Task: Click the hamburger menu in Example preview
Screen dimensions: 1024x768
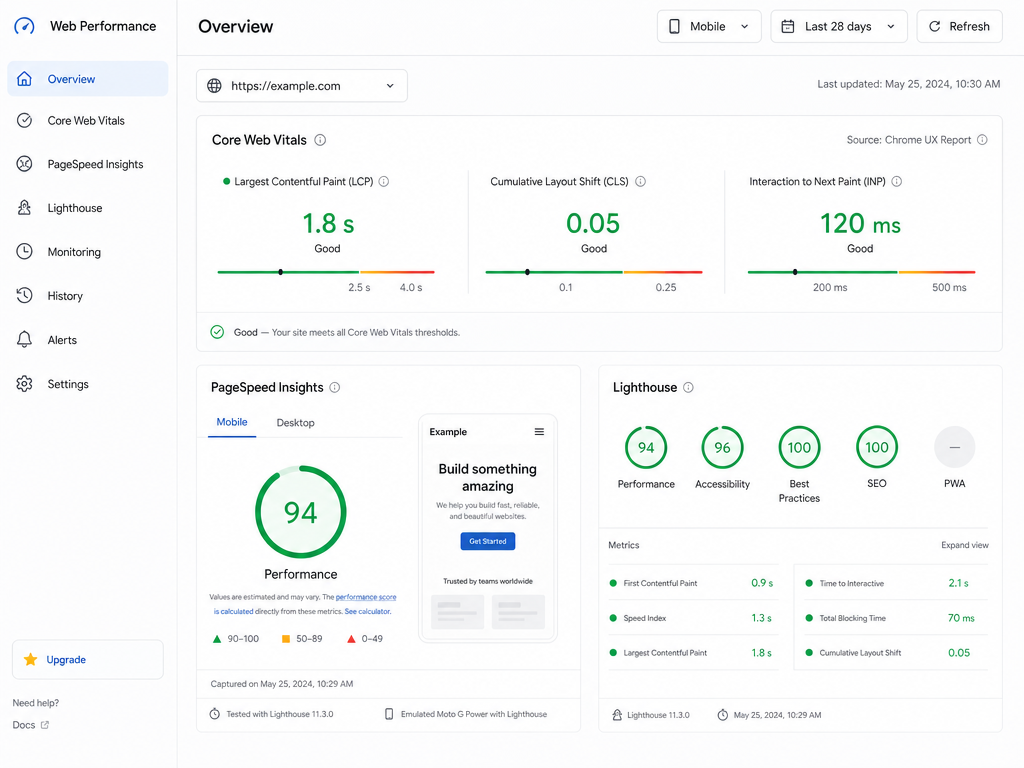Action: [x=539, y=432]
